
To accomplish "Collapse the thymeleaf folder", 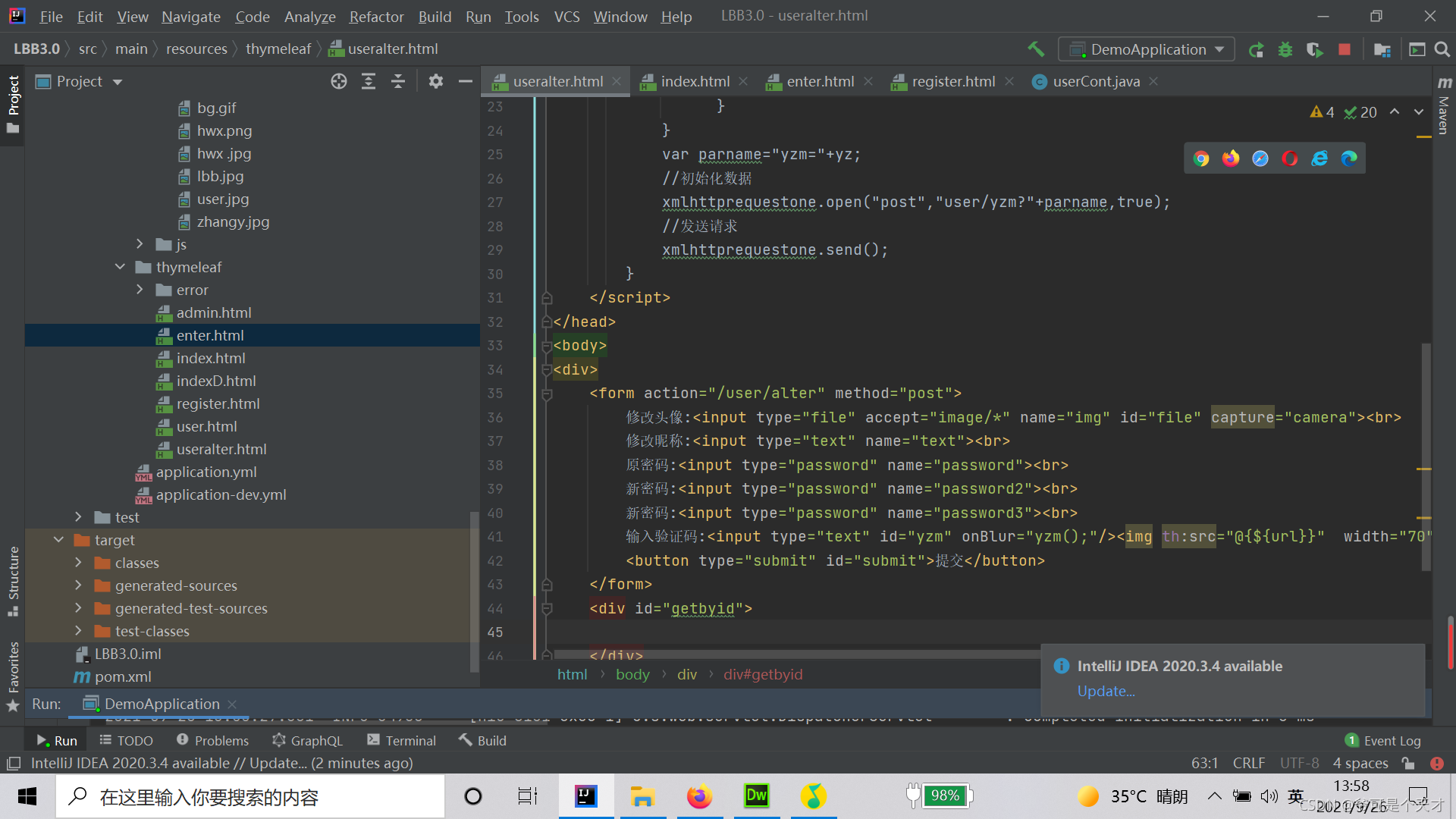I will pyautogui.click(x=120, y=267).
